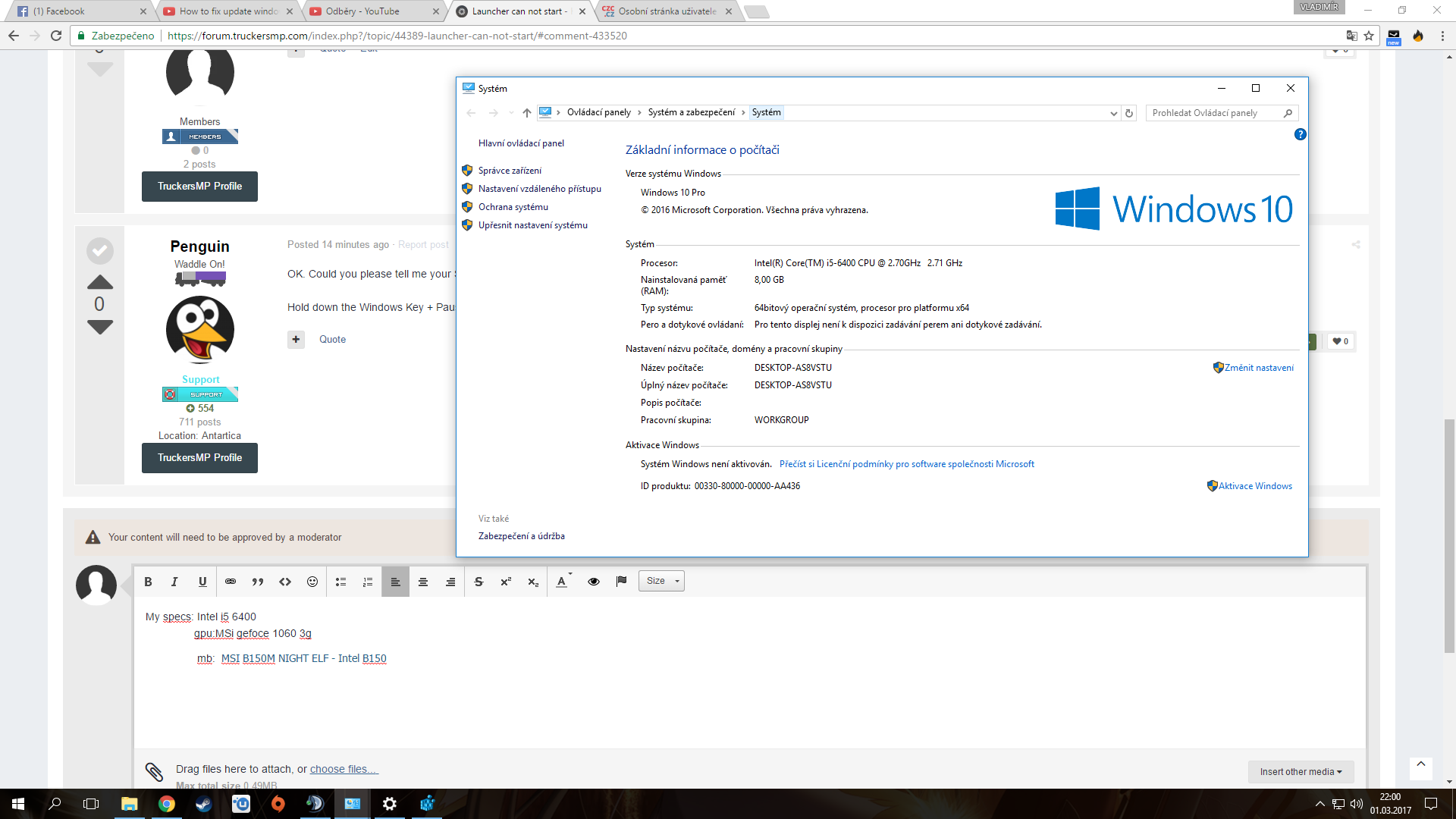Screen dimensions: 1456x819
Task: Open Ovládací panely from the breadcrumb
Action: (598, 112)
